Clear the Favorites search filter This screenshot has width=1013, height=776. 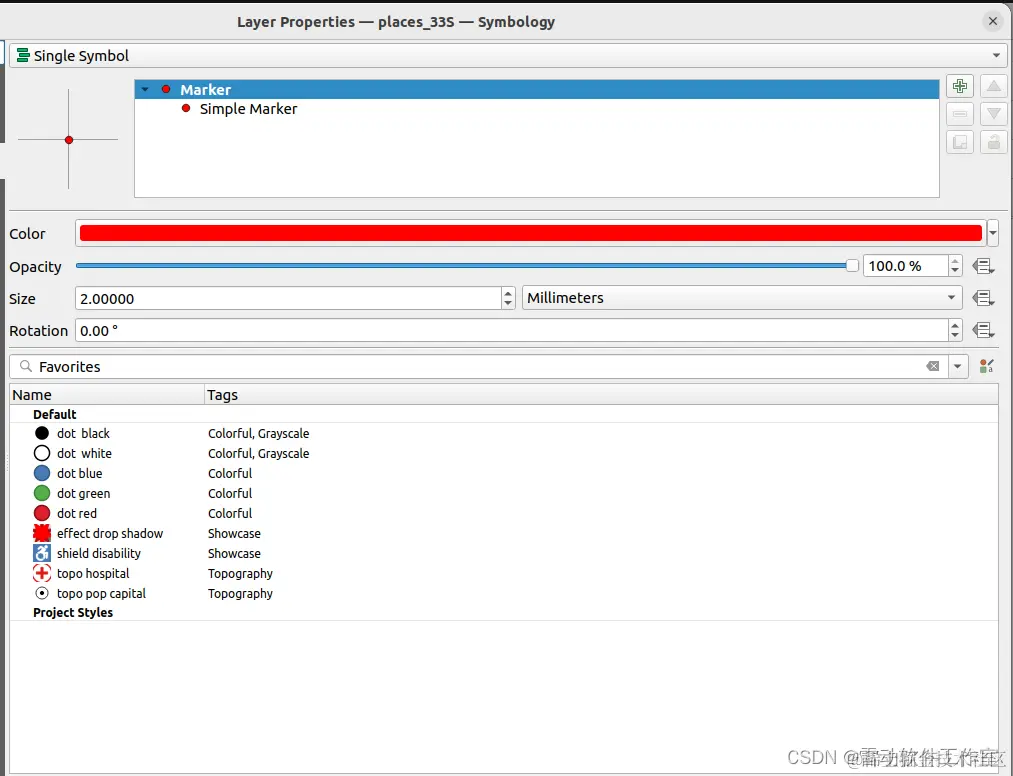(x=933, y=366)
